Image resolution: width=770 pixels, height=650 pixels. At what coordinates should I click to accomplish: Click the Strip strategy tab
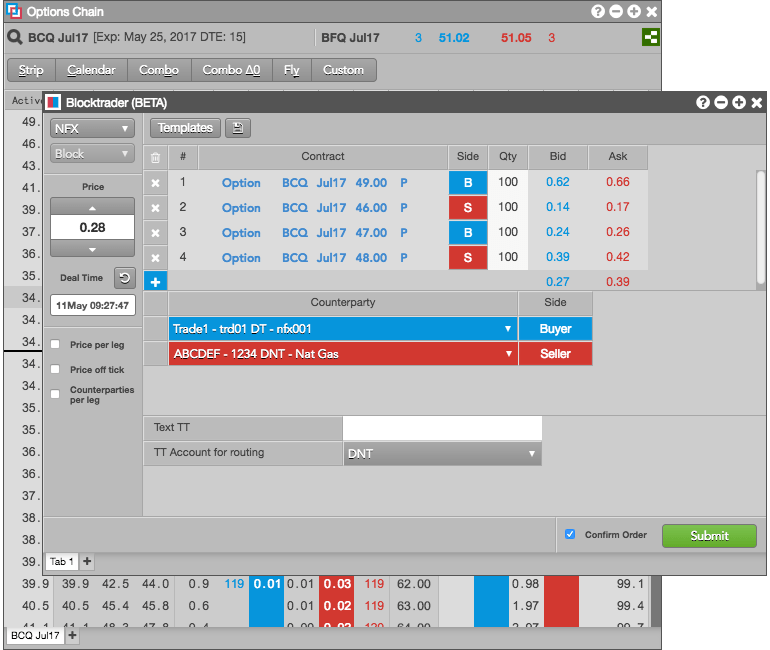coord(31,70)
